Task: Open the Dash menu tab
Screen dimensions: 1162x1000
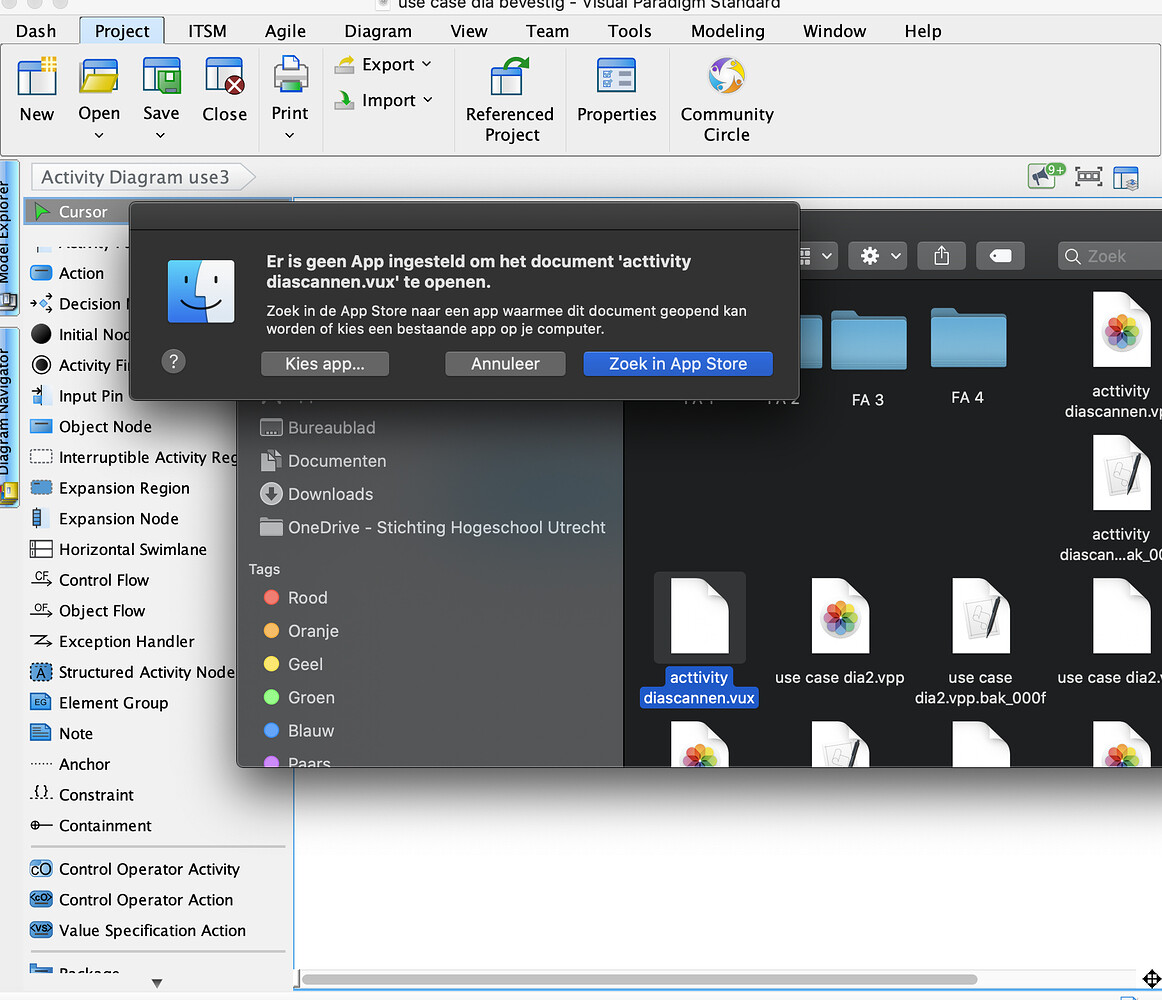Action: point(36,31)
